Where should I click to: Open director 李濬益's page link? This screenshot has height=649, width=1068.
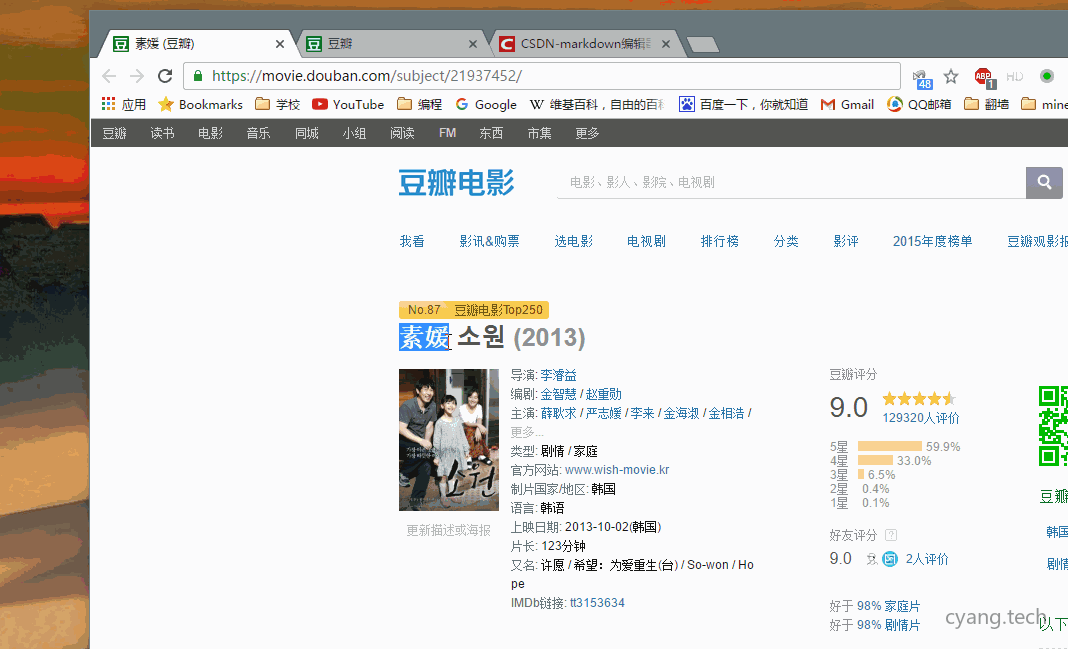click(x=558, y=375)
